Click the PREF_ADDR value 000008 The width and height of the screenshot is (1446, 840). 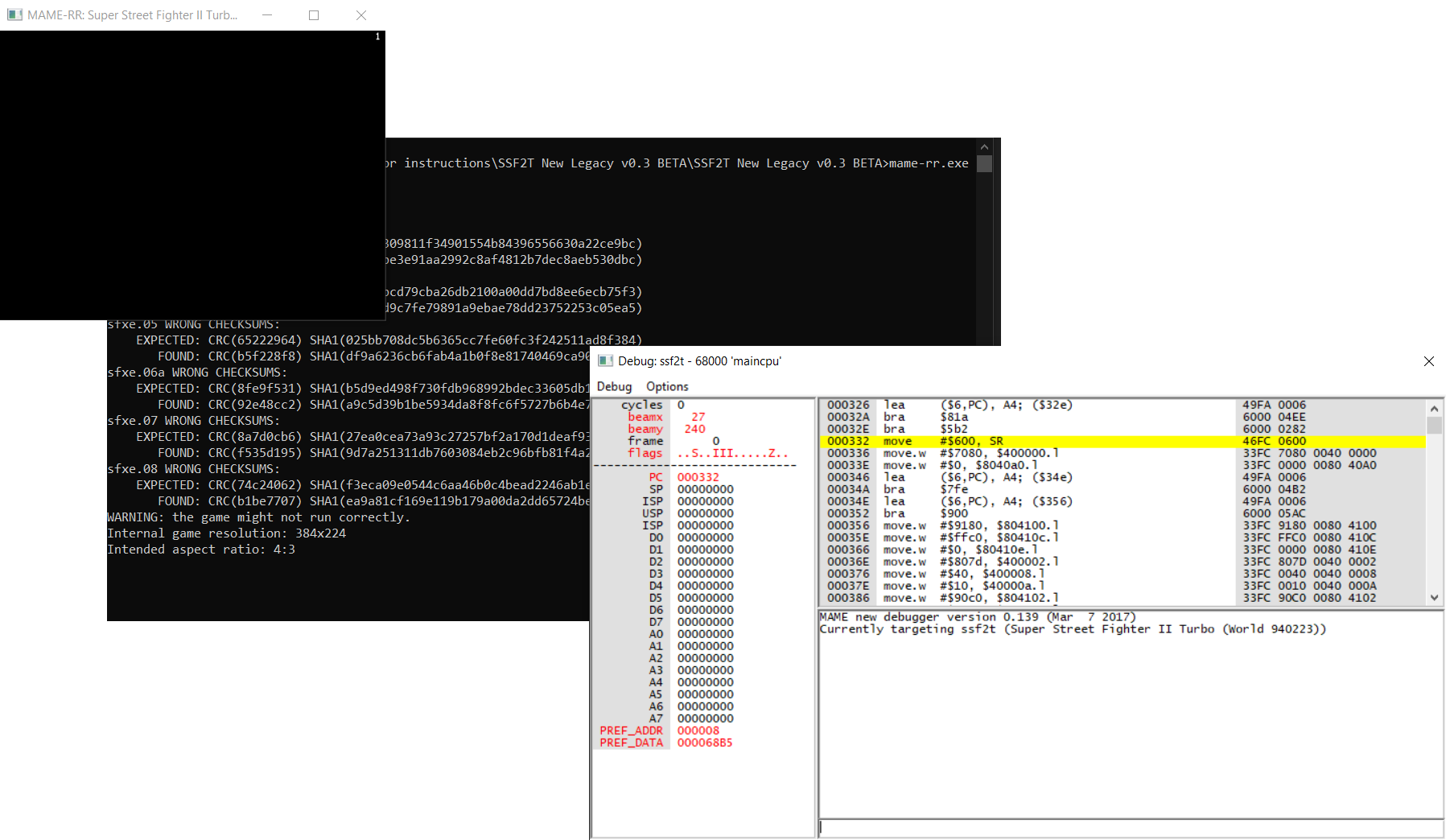(698, 731)
